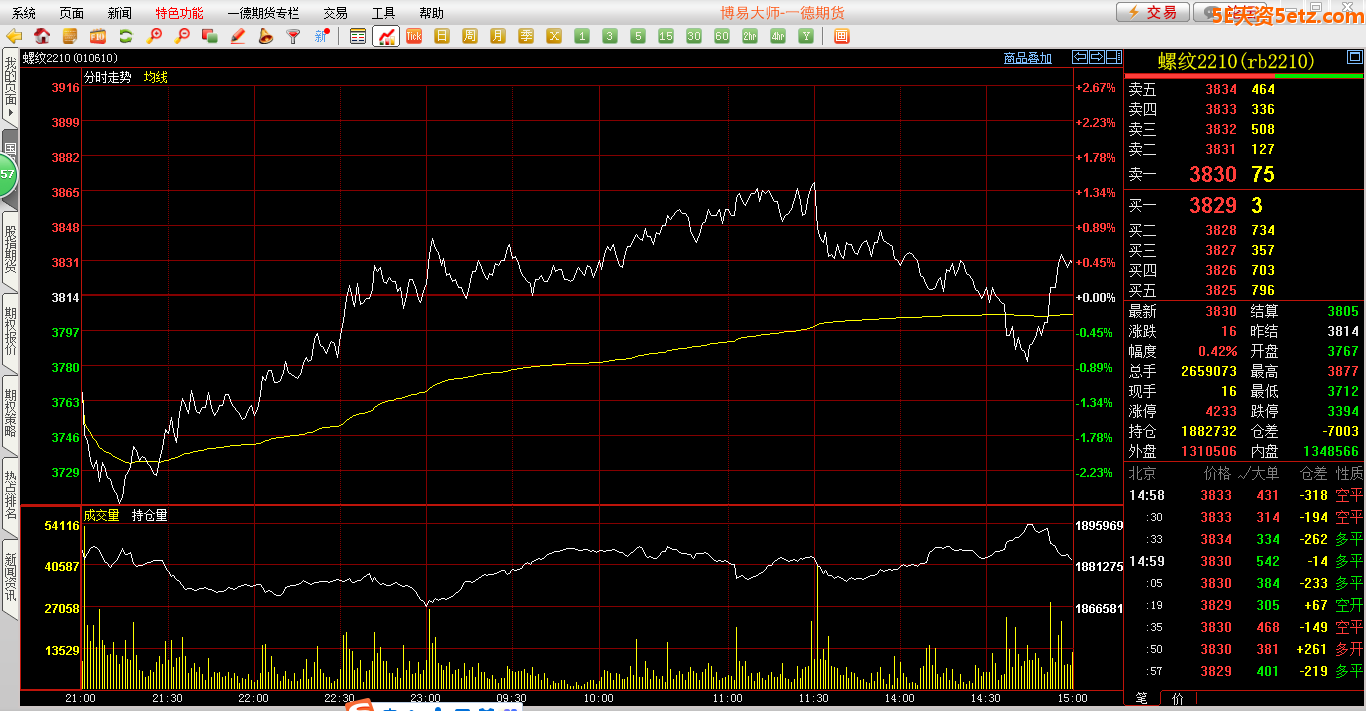Open the 热点排名 sidebar tab
The image size is (1366, 711).
(x=10, y=495)
